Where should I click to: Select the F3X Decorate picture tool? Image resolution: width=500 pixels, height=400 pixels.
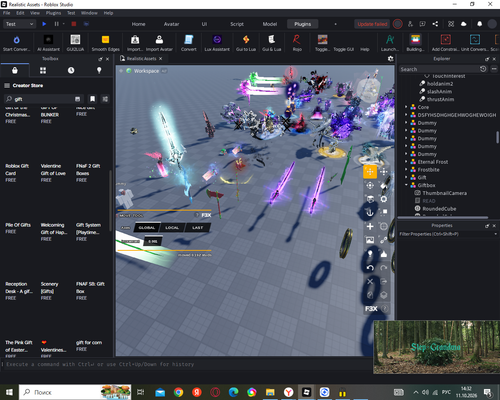point(370,240)
